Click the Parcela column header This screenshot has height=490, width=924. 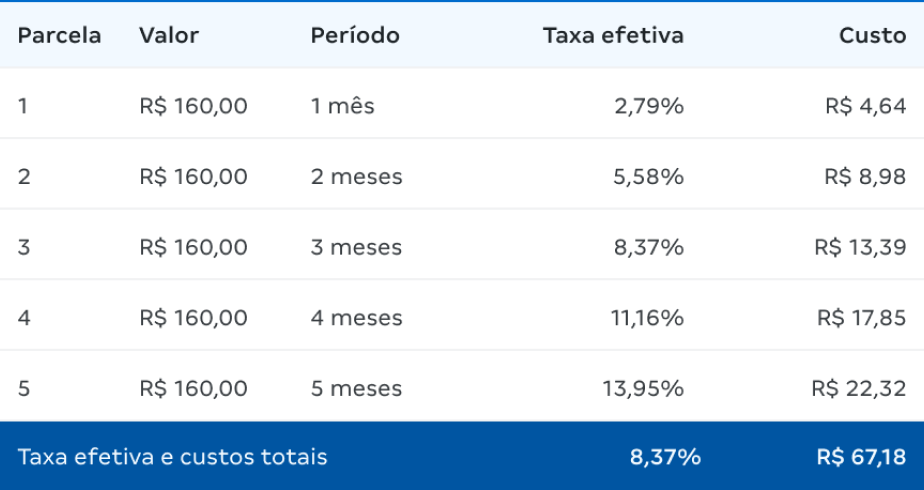point(59,36)
